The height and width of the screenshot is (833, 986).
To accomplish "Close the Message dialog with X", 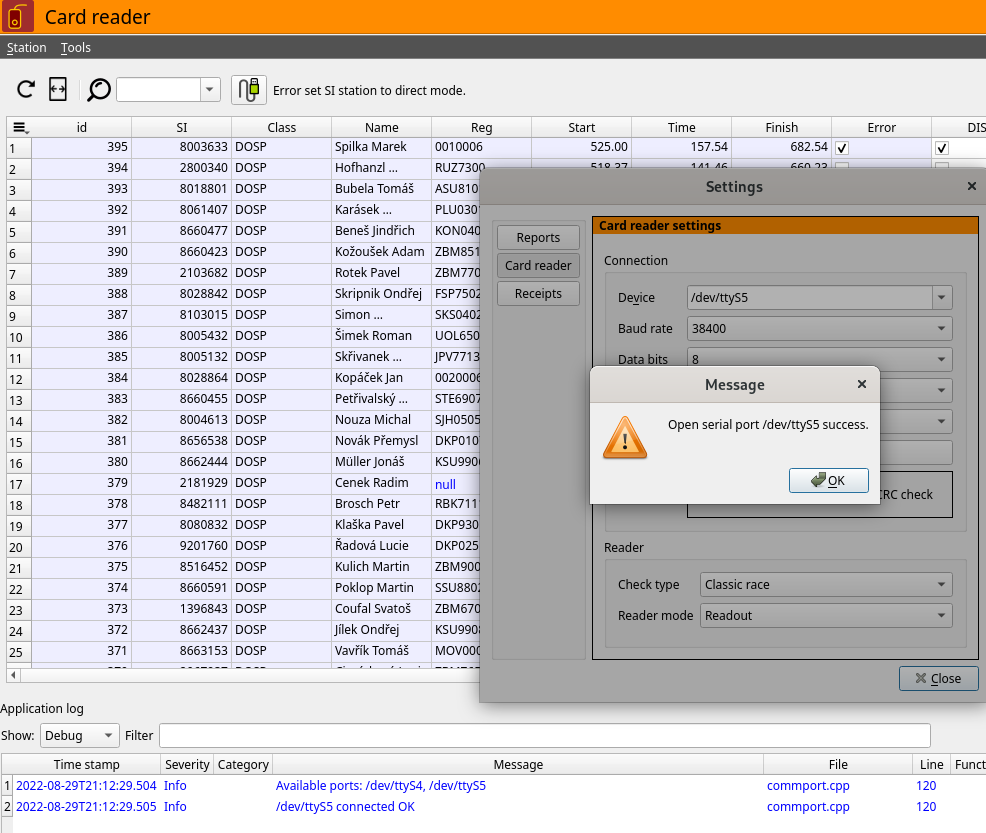I will 861,384.
